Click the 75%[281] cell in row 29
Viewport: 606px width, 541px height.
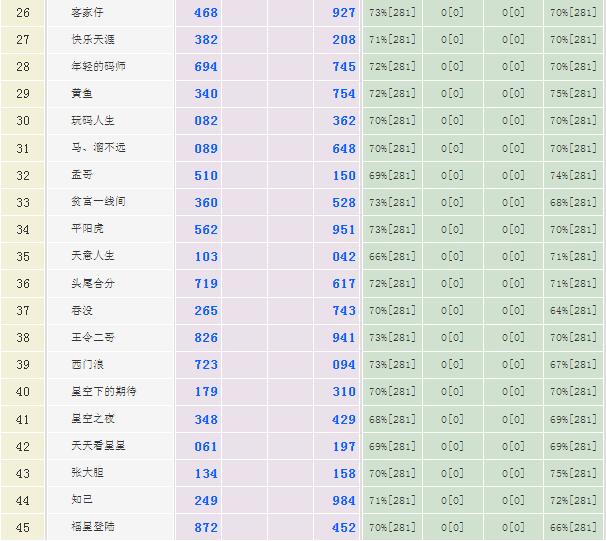[573, 94]
